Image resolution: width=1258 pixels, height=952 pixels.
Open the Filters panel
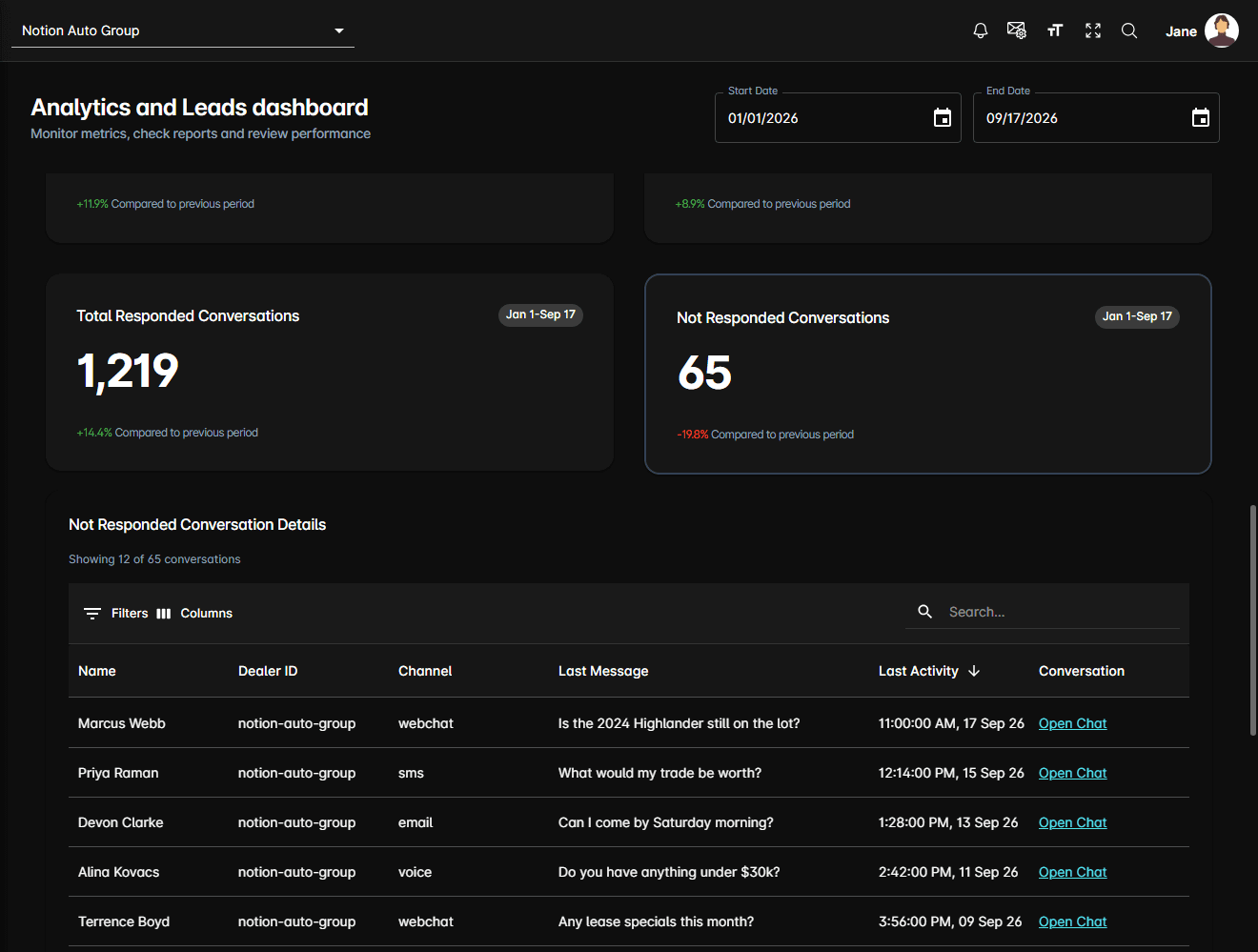(116, 614)
